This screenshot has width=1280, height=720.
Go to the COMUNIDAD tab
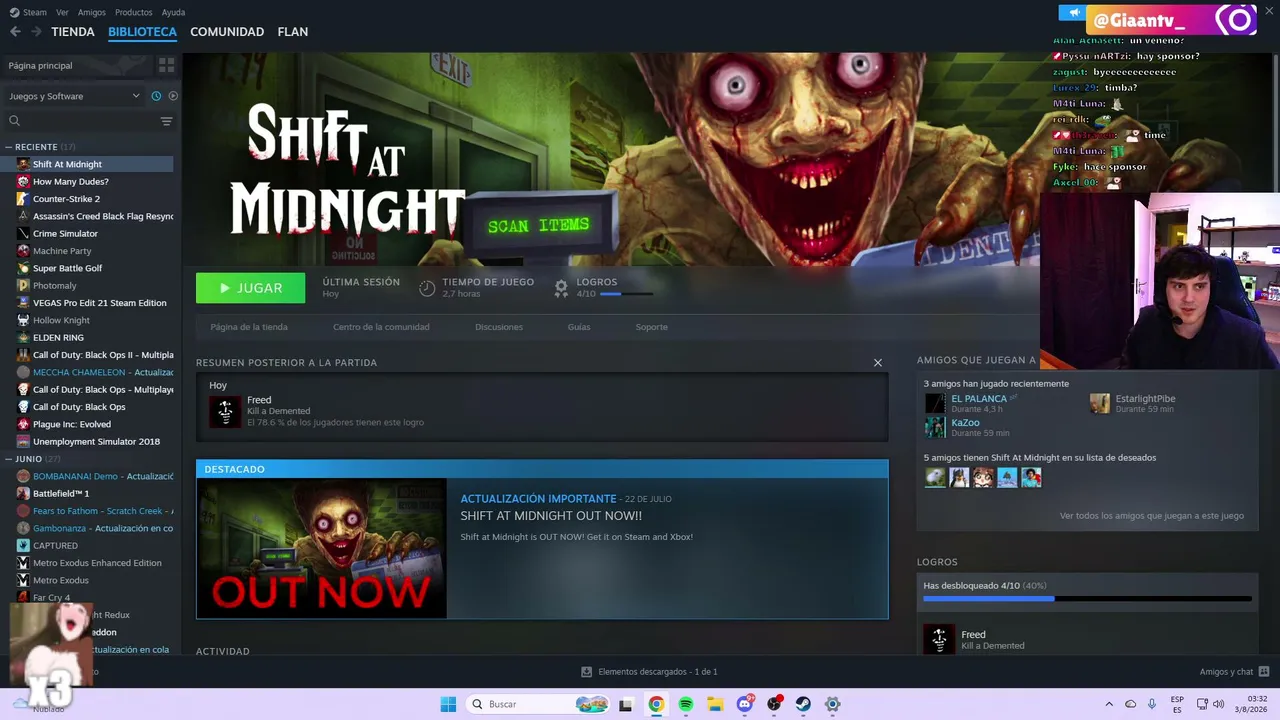(x=227, y=32)
